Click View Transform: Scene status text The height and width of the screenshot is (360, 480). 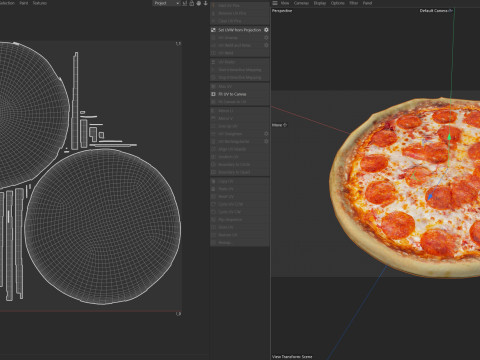tap(292, 357)
